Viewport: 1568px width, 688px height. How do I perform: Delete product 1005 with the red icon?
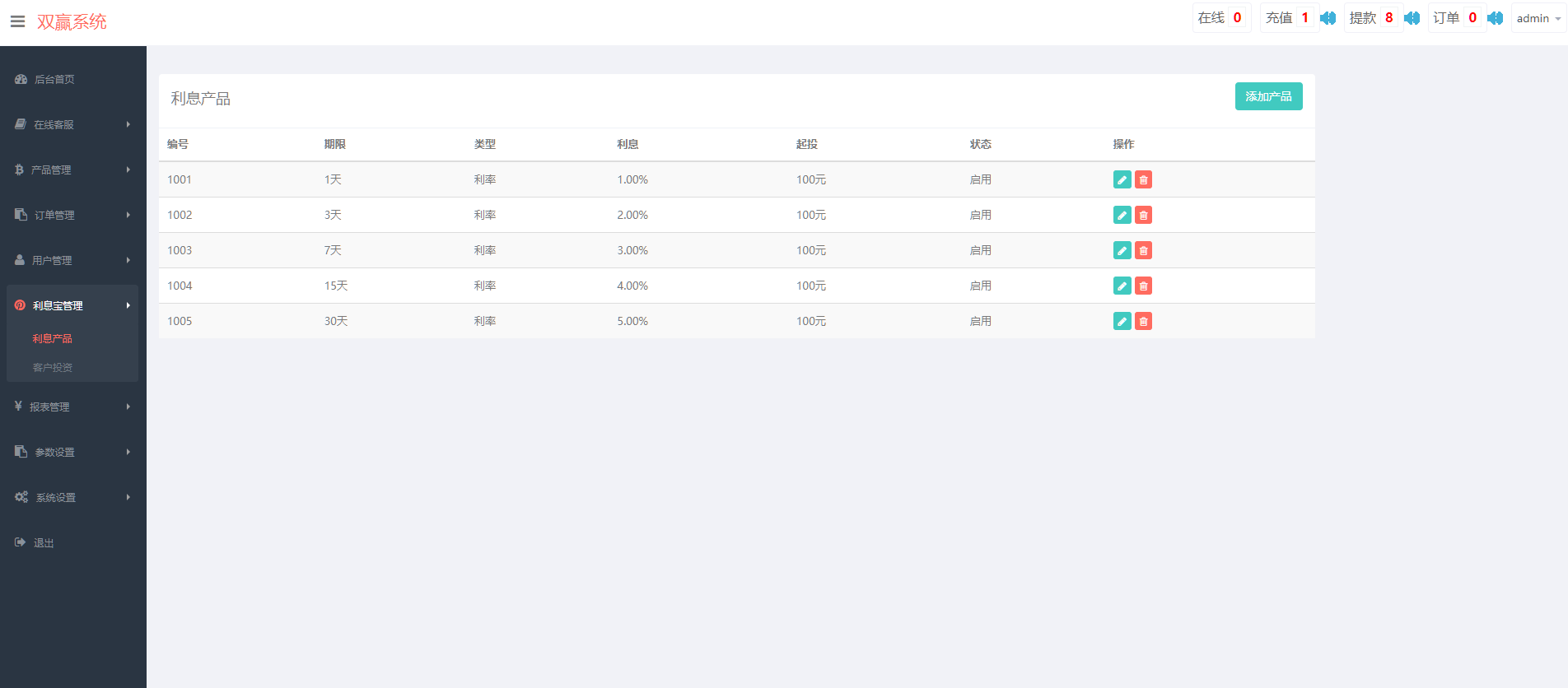pos(1143,322)
